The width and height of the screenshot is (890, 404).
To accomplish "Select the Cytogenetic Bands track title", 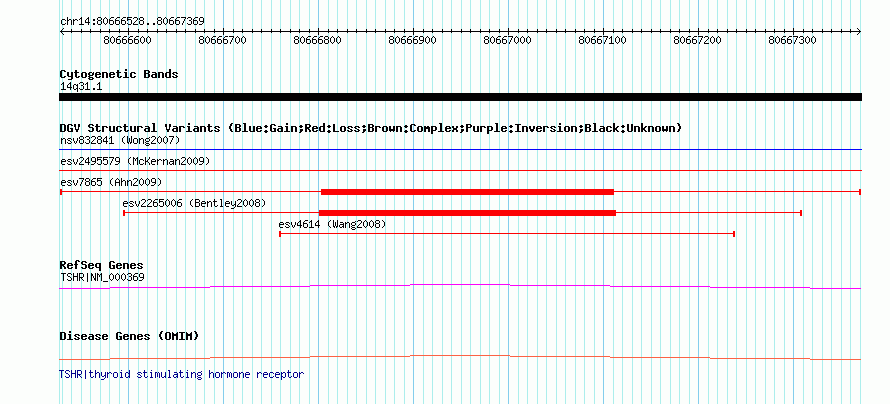I will (119, 74).
